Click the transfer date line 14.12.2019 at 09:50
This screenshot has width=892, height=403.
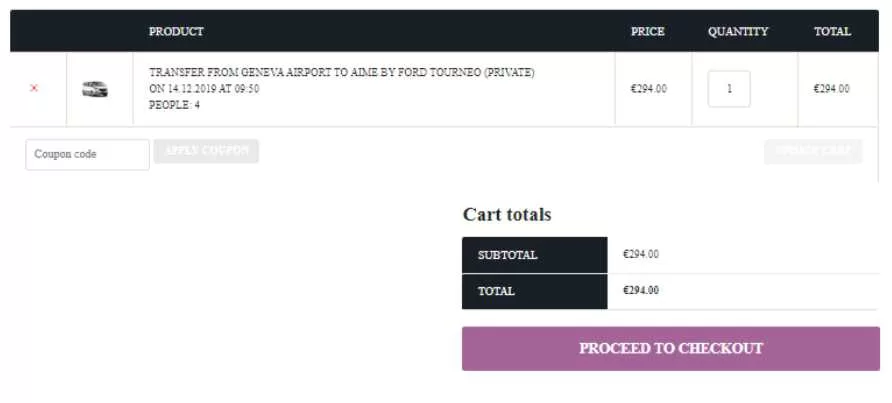204,89
